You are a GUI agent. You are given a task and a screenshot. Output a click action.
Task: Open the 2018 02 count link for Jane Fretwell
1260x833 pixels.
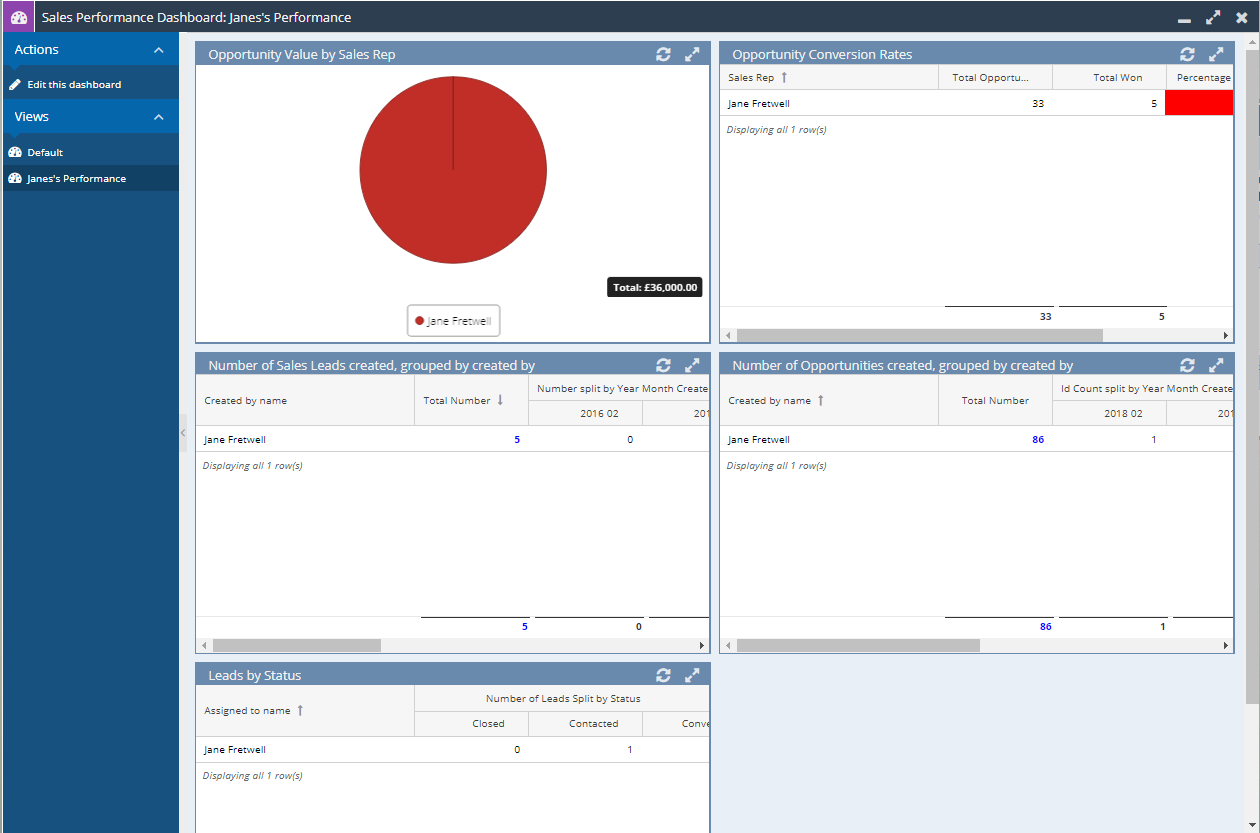coord(1153,439)
